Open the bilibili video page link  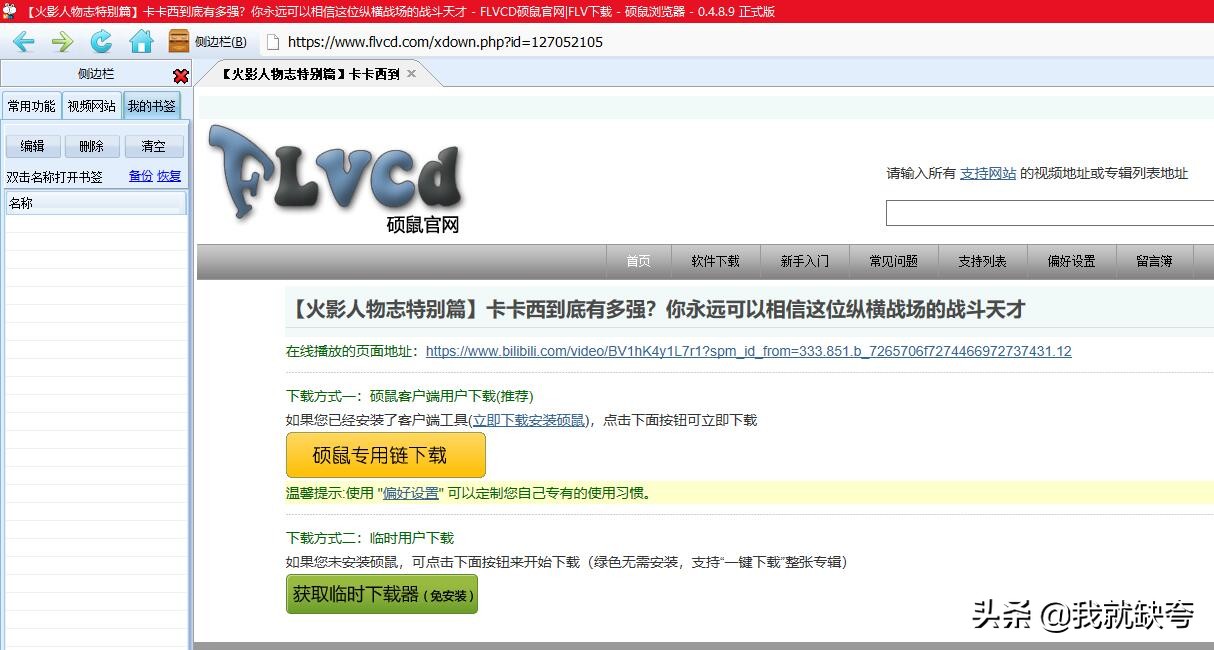click(749, 351)
